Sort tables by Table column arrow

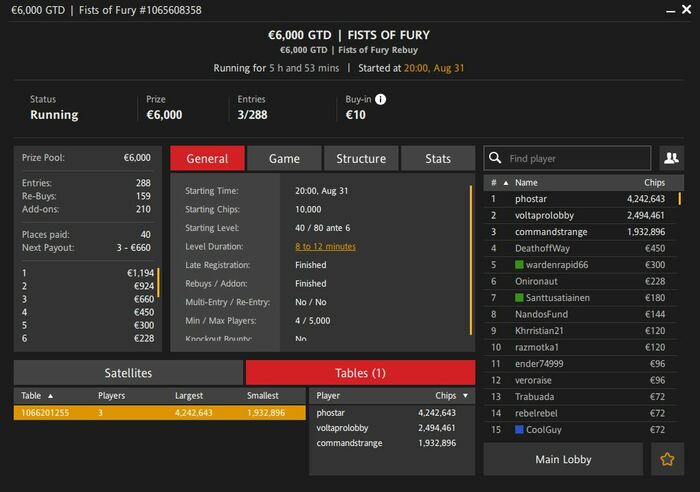point(50,396)
